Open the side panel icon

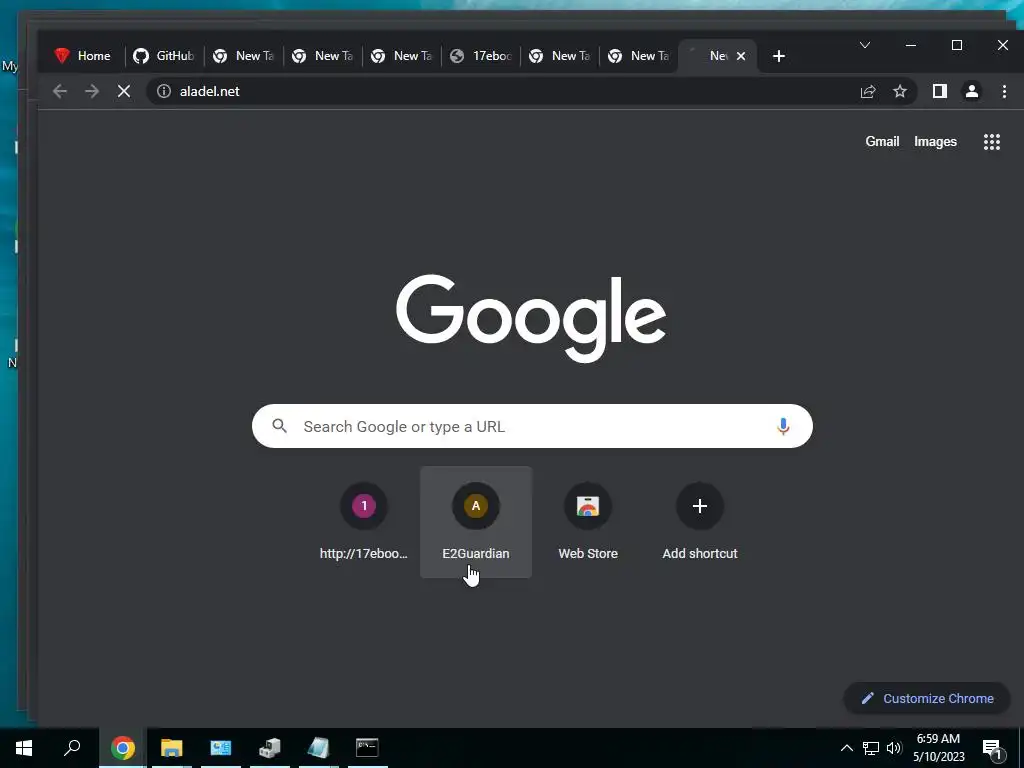[940, 91]
